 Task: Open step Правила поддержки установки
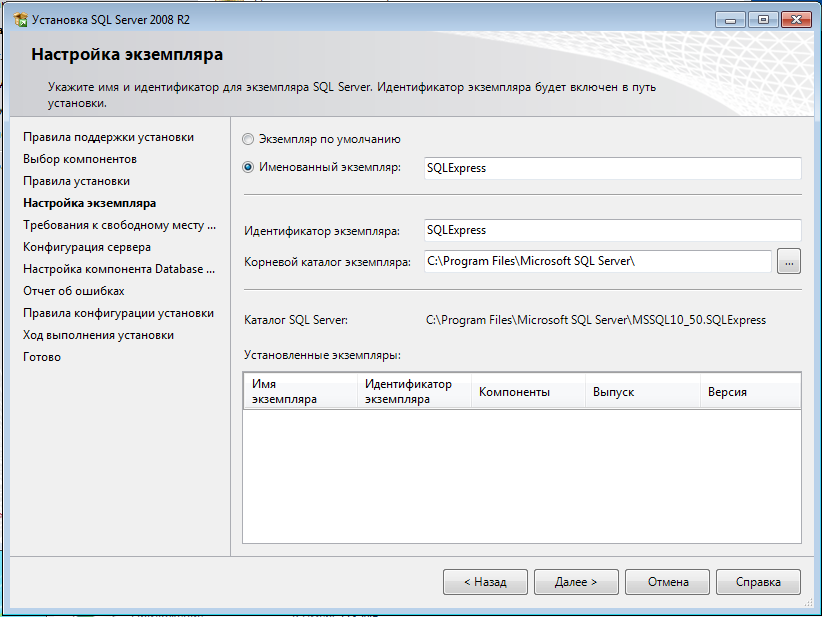(109, 137)
